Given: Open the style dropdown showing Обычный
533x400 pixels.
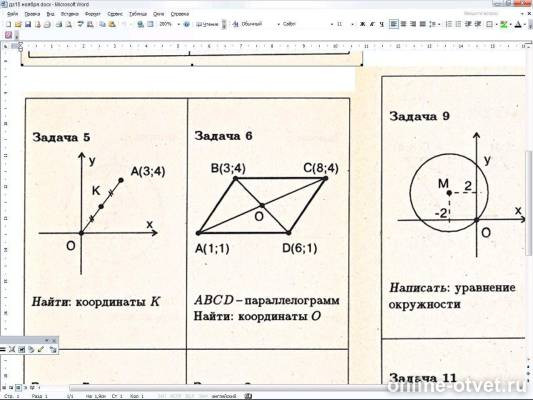Looking at the screenshot, I should click(279, 24).
